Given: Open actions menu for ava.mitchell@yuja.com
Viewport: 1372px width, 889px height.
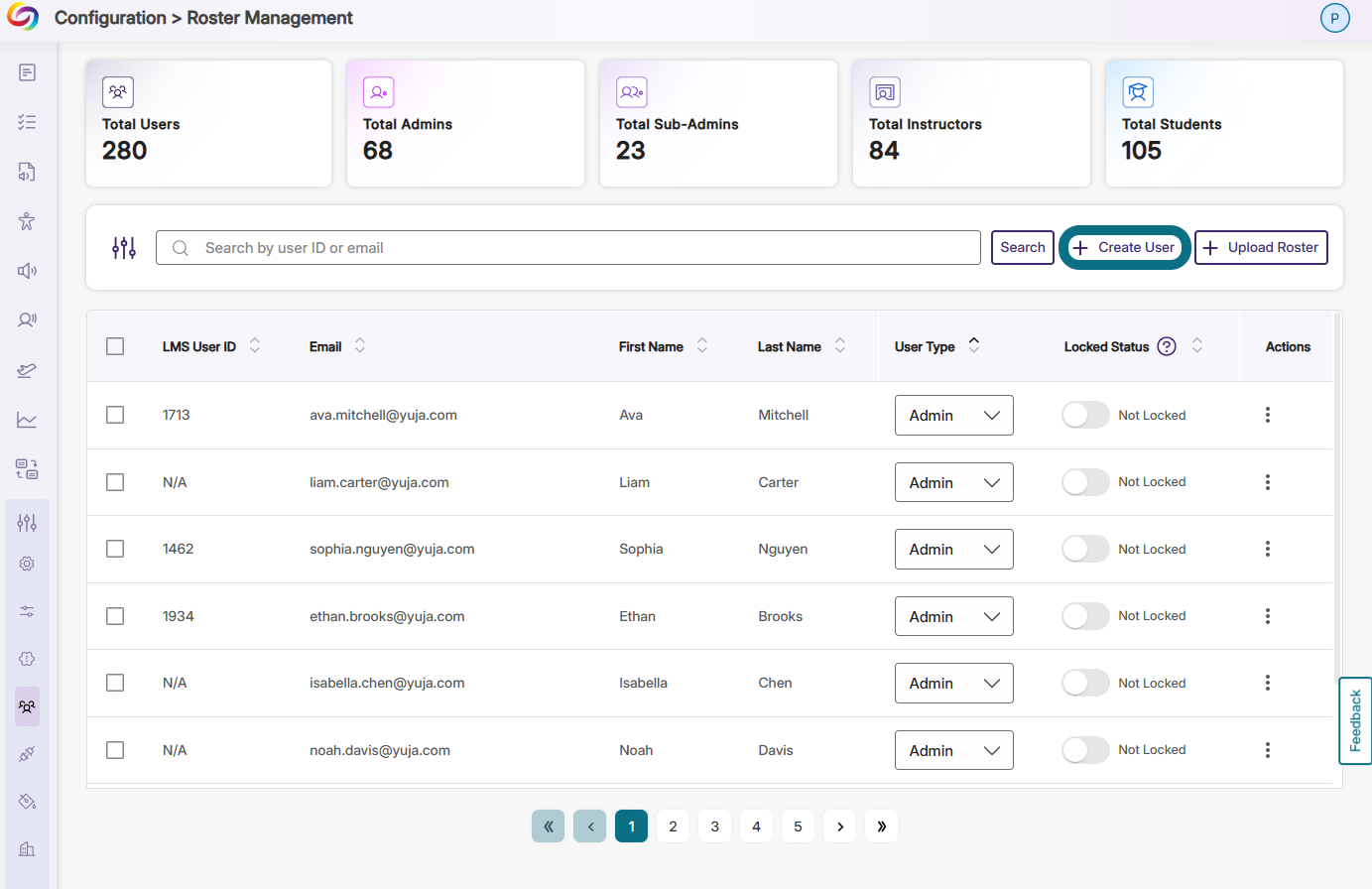Looking at the screenshot, I should (1268, 415).
